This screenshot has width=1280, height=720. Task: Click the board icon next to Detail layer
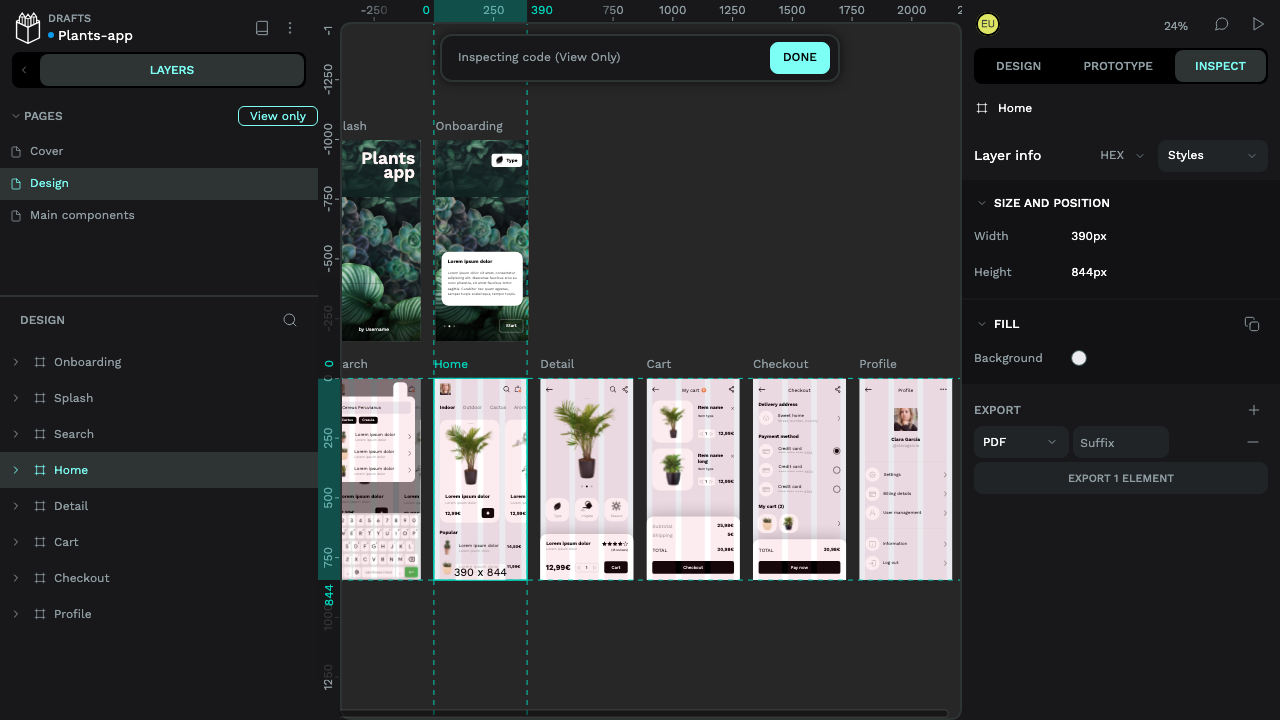[40, 506]
